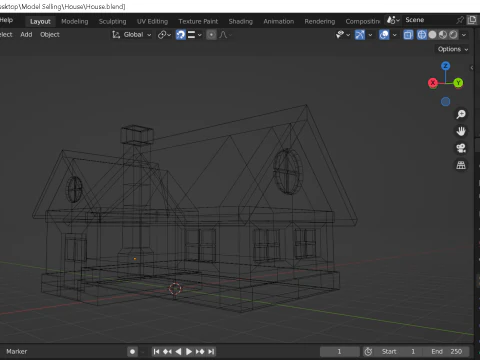Jump to the last frame
This screenshot has width=480, height=360.
click(211, 351)
